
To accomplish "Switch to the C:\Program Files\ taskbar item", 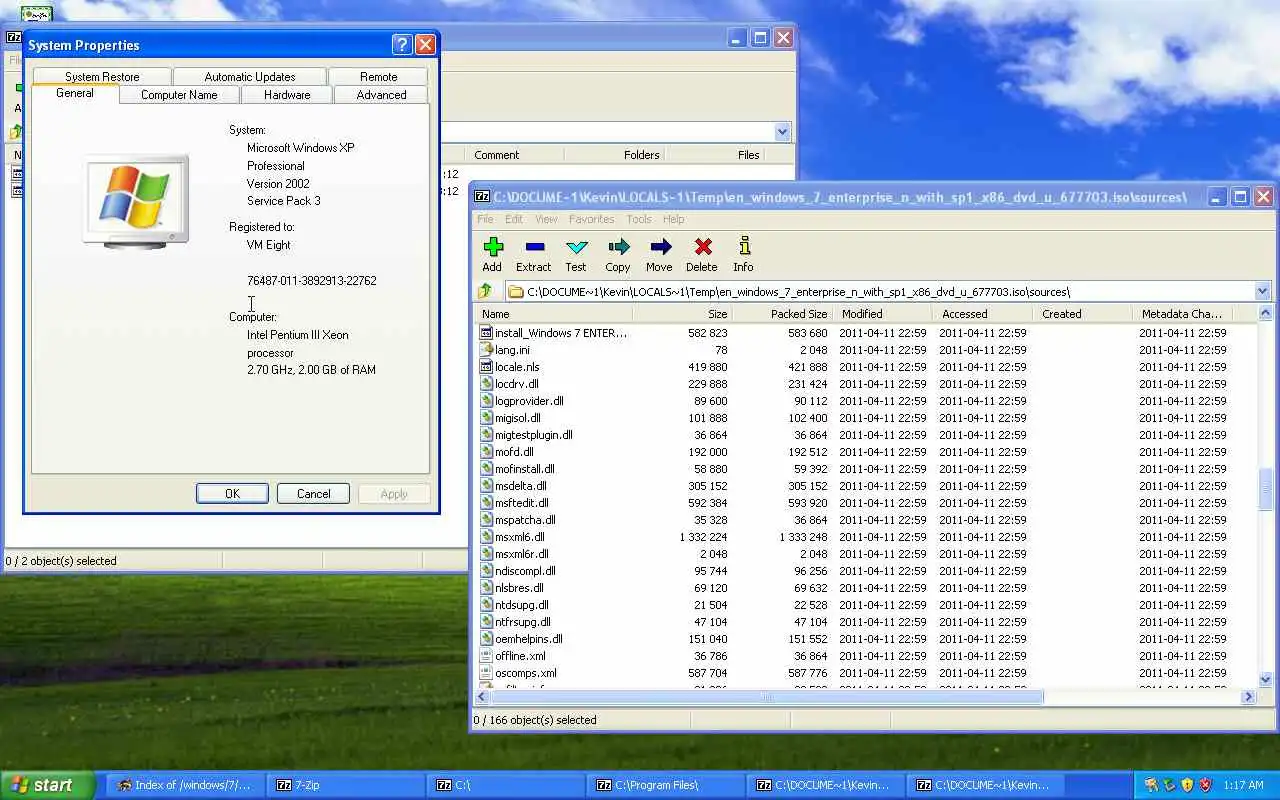I will point(664,785).
